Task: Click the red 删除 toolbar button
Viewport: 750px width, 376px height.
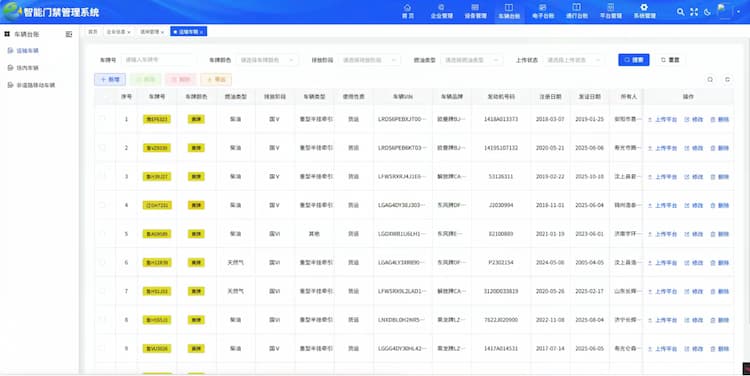Action: 181,79
